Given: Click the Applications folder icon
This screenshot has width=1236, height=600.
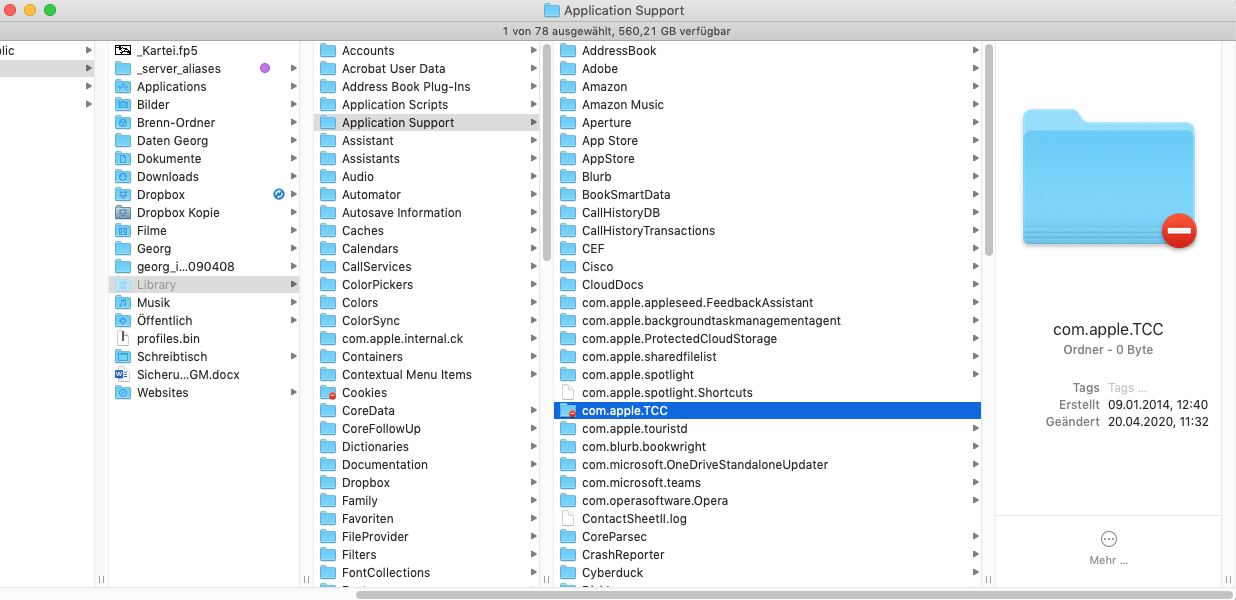Looking at the screenshot, I should click(x=123, y=86).
